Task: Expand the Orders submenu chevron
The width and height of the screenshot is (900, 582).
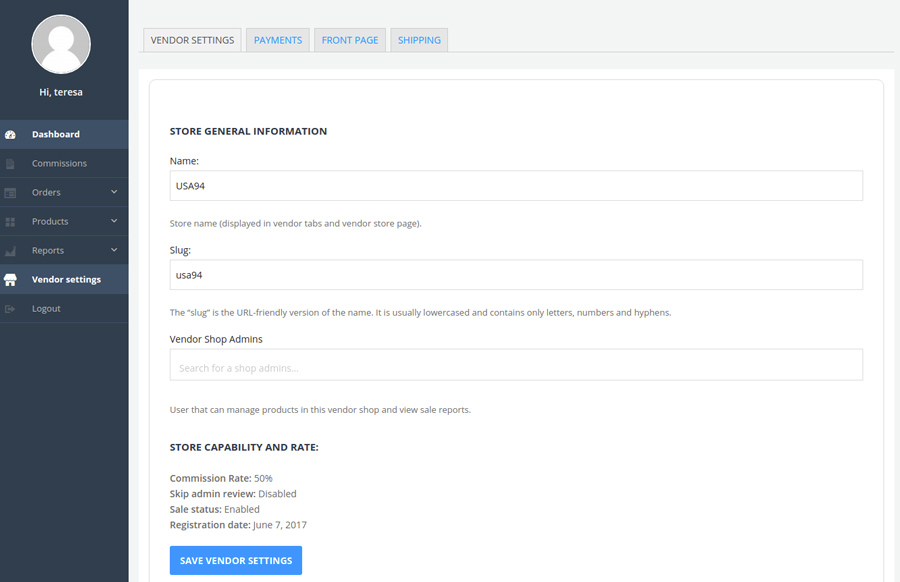Action: point(114,192)
